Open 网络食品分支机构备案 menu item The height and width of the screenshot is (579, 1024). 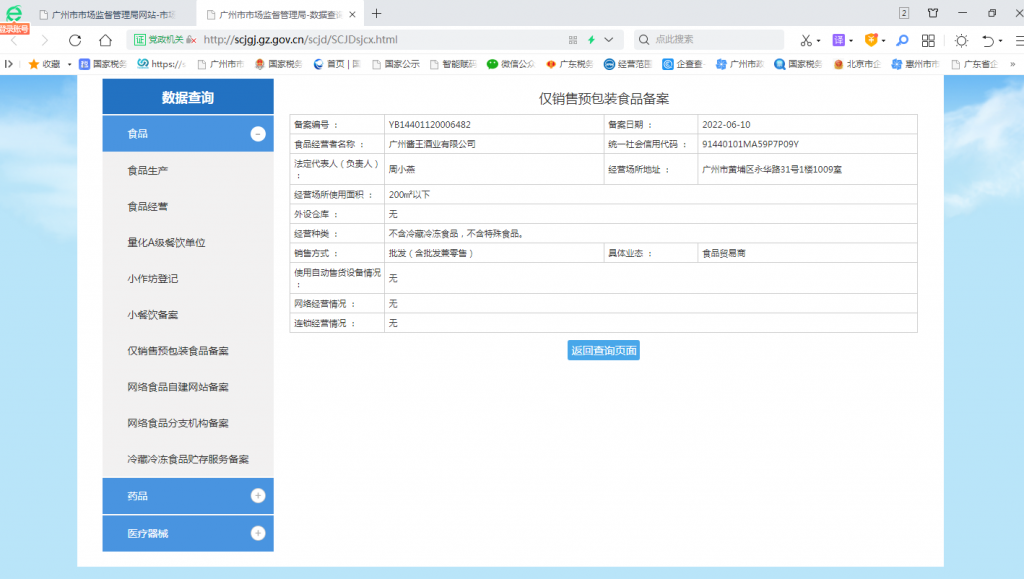[x=178, y=423]
